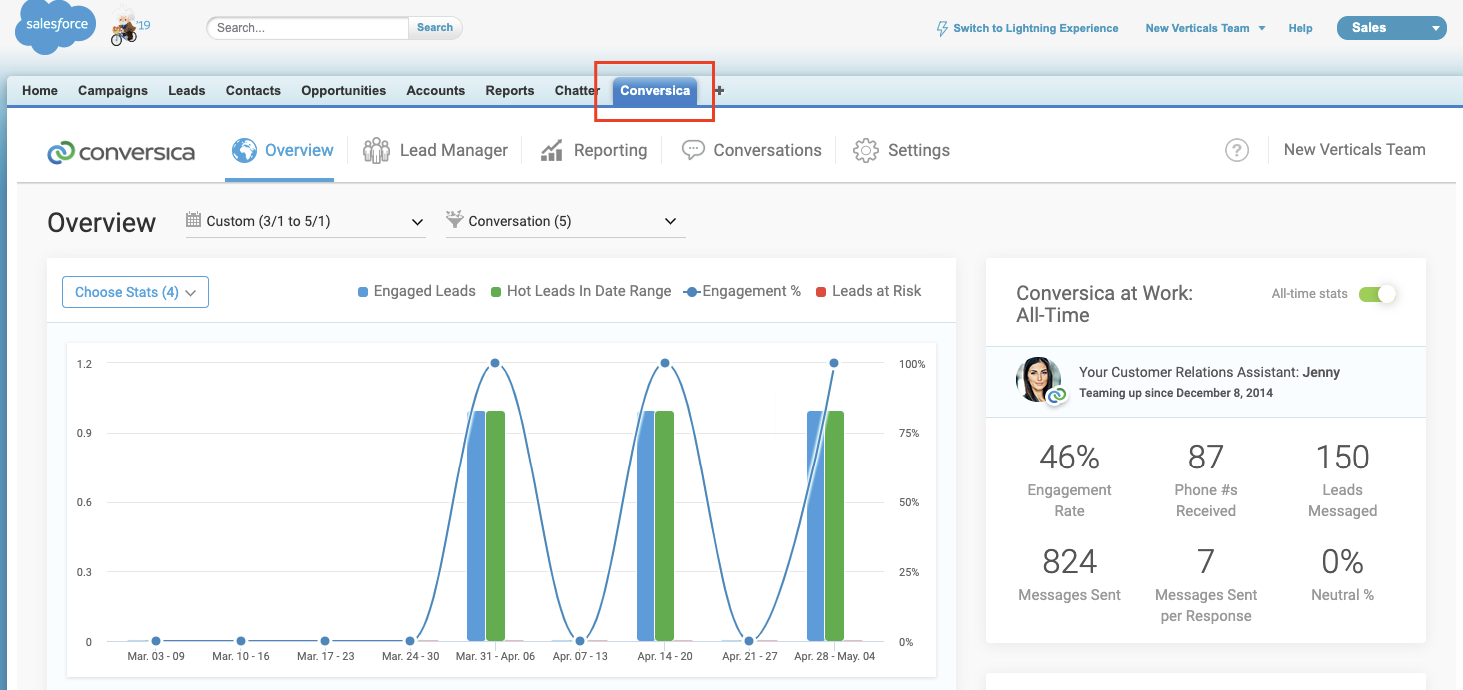
Task: Open the New Verticals Team user menu
Action: [x=1205, y=28]
